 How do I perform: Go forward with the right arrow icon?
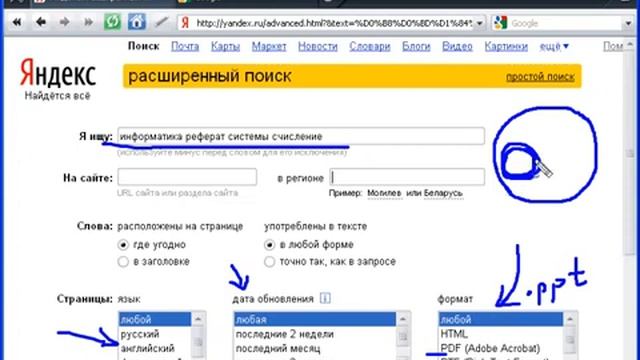(64, 22)
